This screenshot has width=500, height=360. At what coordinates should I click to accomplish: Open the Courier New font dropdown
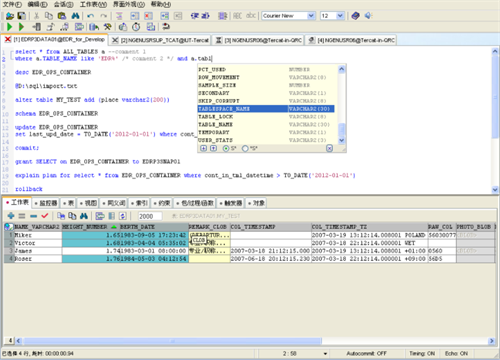[311, 16]
